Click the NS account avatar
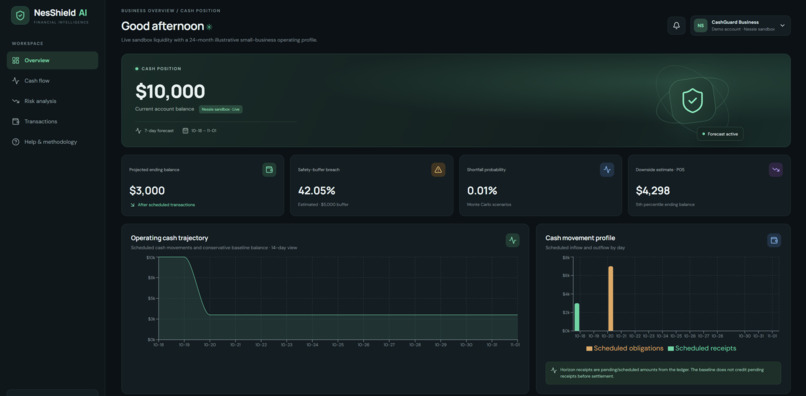This screenshot has height=396, width=806. click(700, 25)
